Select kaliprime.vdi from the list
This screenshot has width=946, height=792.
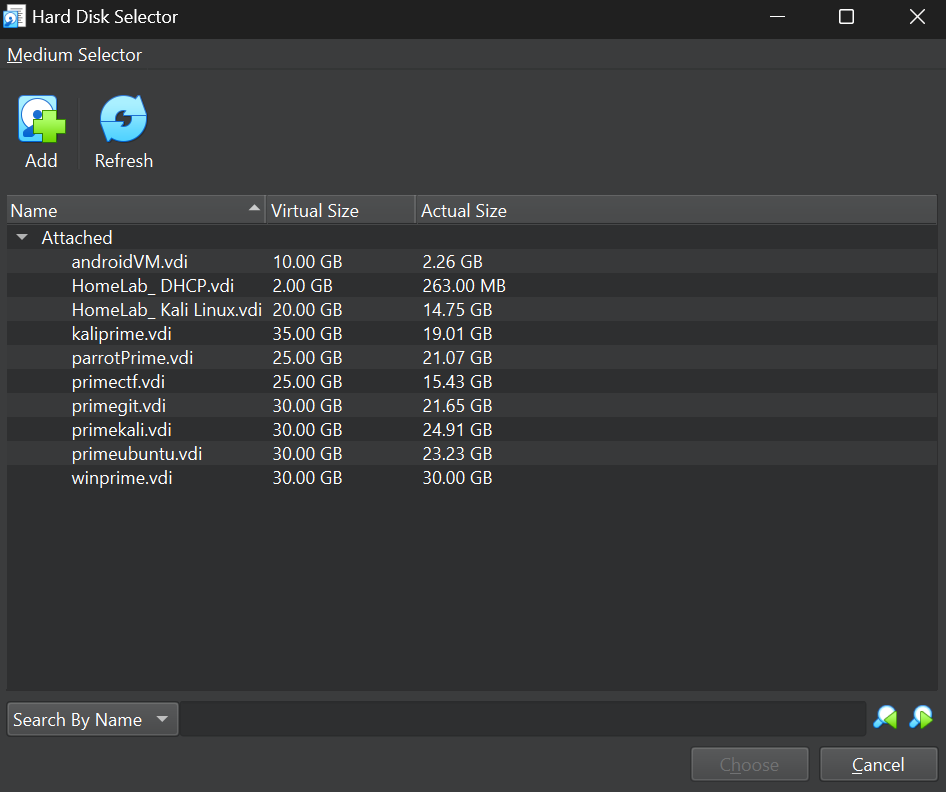(x=122, y=334)
